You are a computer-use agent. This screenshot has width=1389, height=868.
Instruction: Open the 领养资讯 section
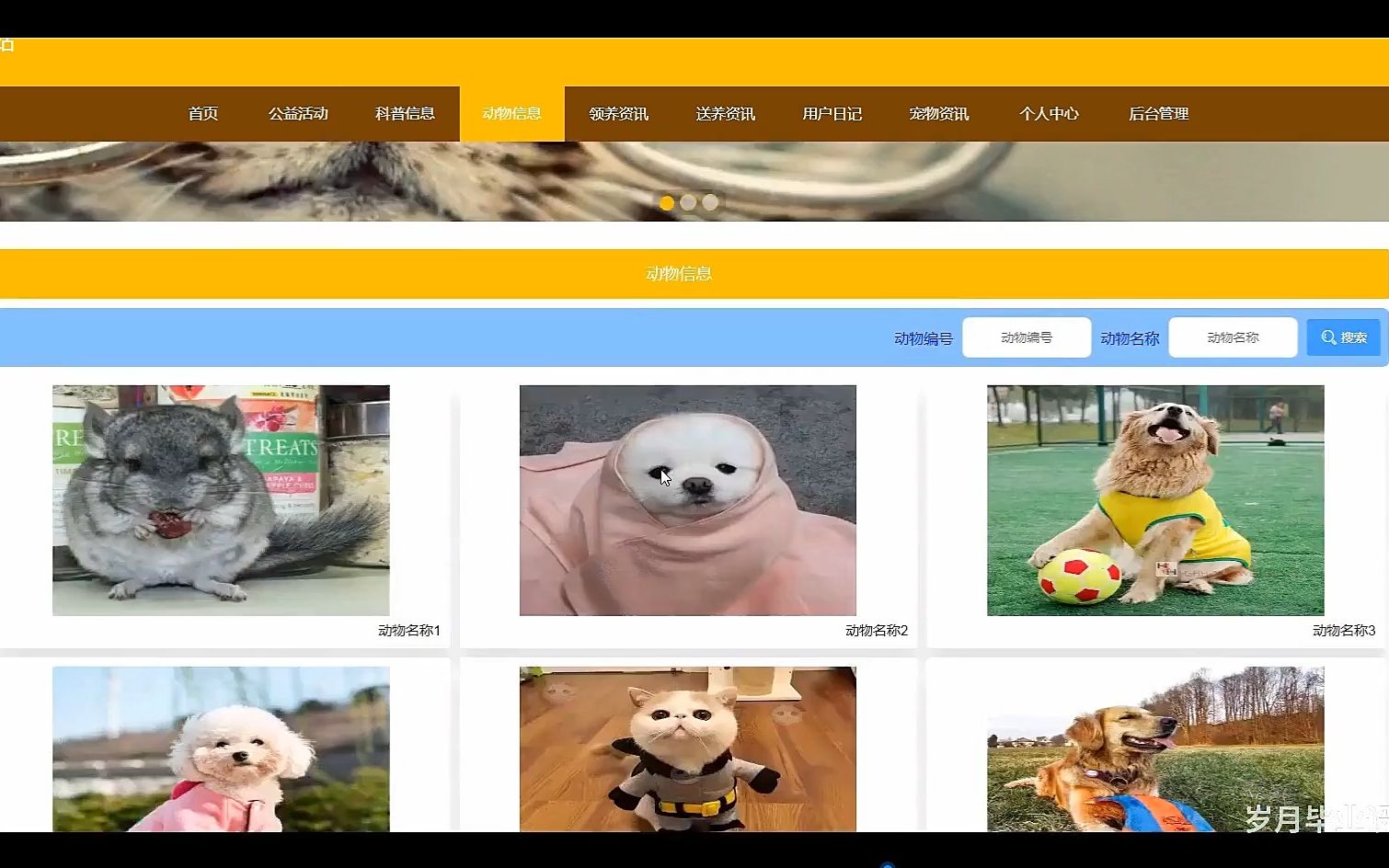tap(618, 114)
